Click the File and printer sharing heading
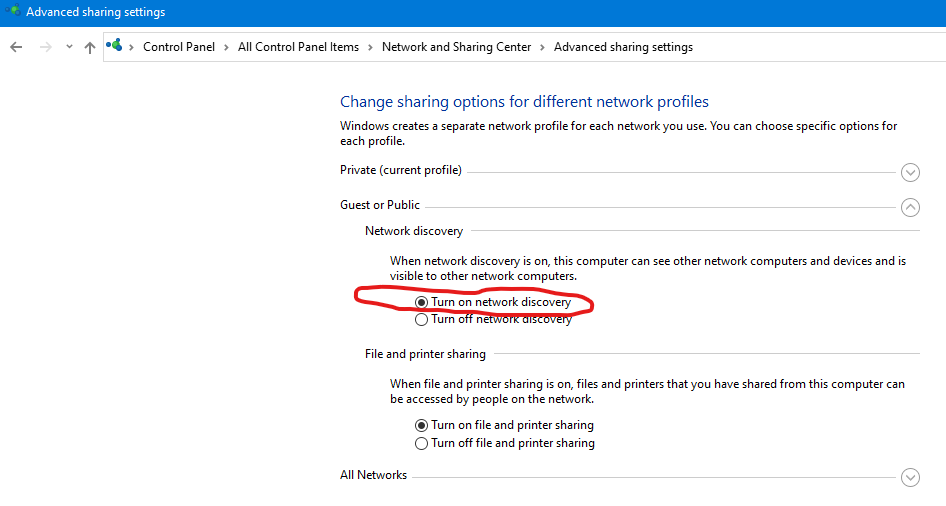946x506 pixels. click(x=425, y=354)
